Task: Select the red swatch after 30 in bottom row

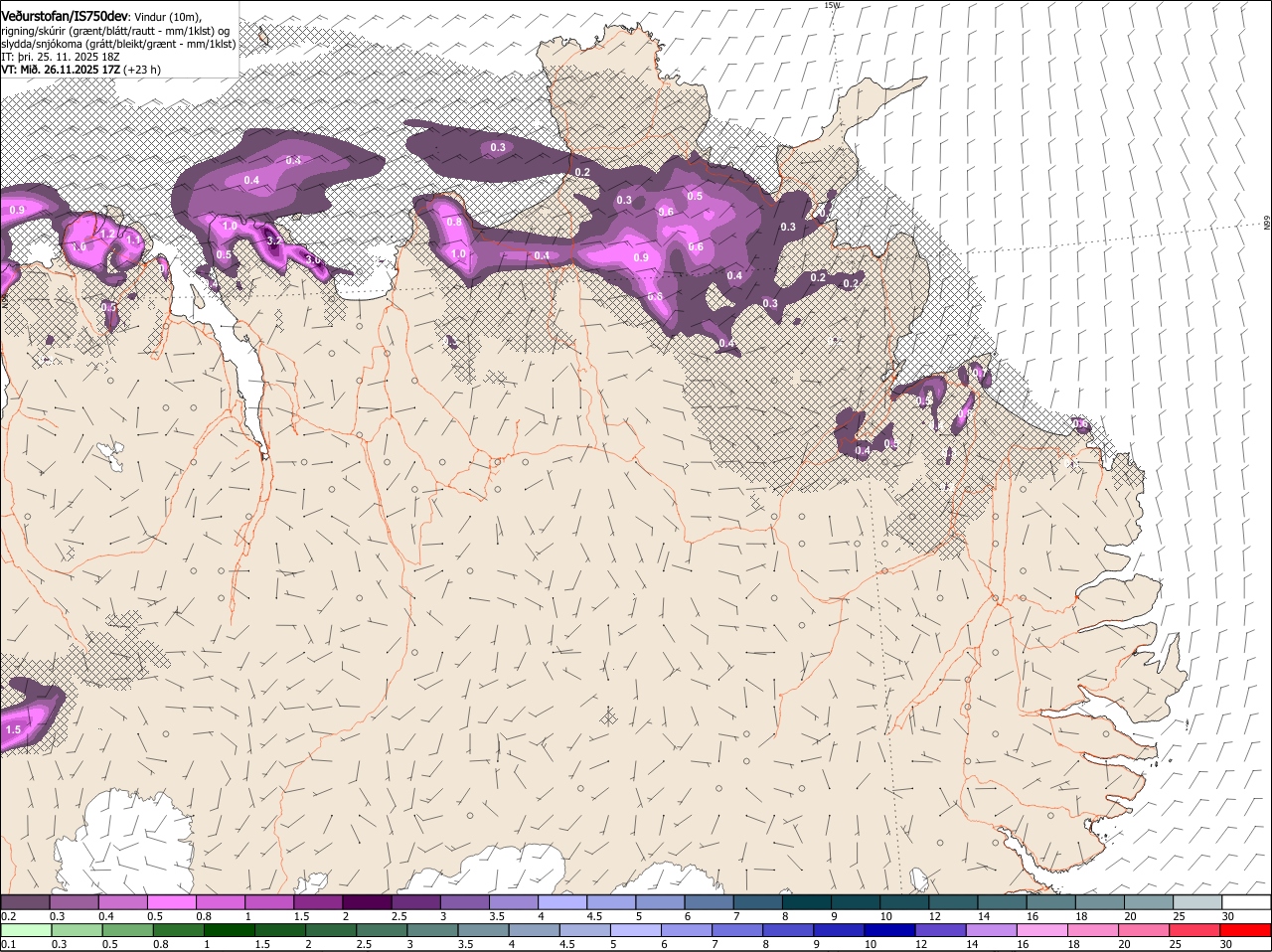Action: 1246,930
